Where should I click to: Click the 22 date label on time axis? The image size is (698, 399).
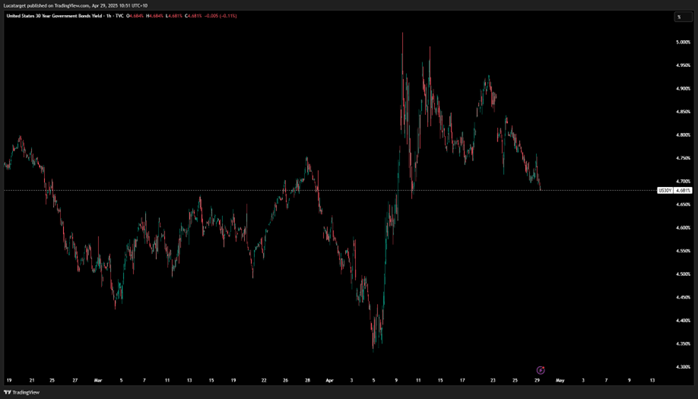[264, 380]
